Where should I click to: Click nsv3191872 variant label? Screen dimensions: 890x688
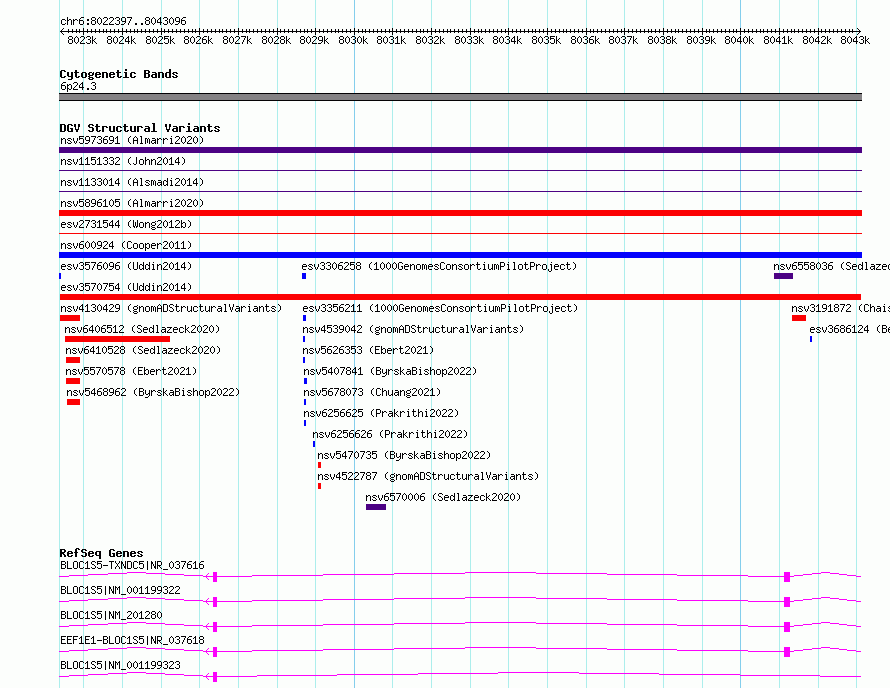[x=840, y=308]
